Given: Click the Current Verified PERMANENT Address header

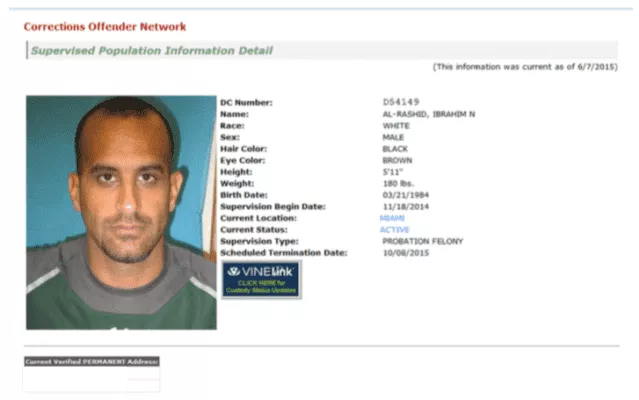Looking at the screenshot, I should (92, 361).
